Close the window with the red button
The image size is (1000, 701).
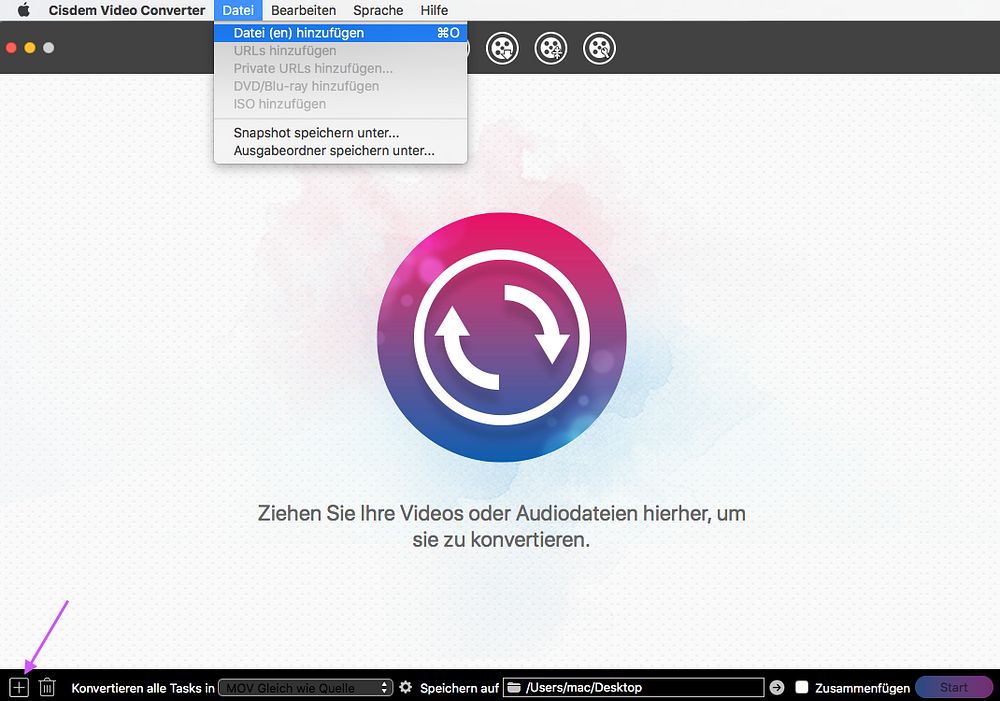coord(11,48)
